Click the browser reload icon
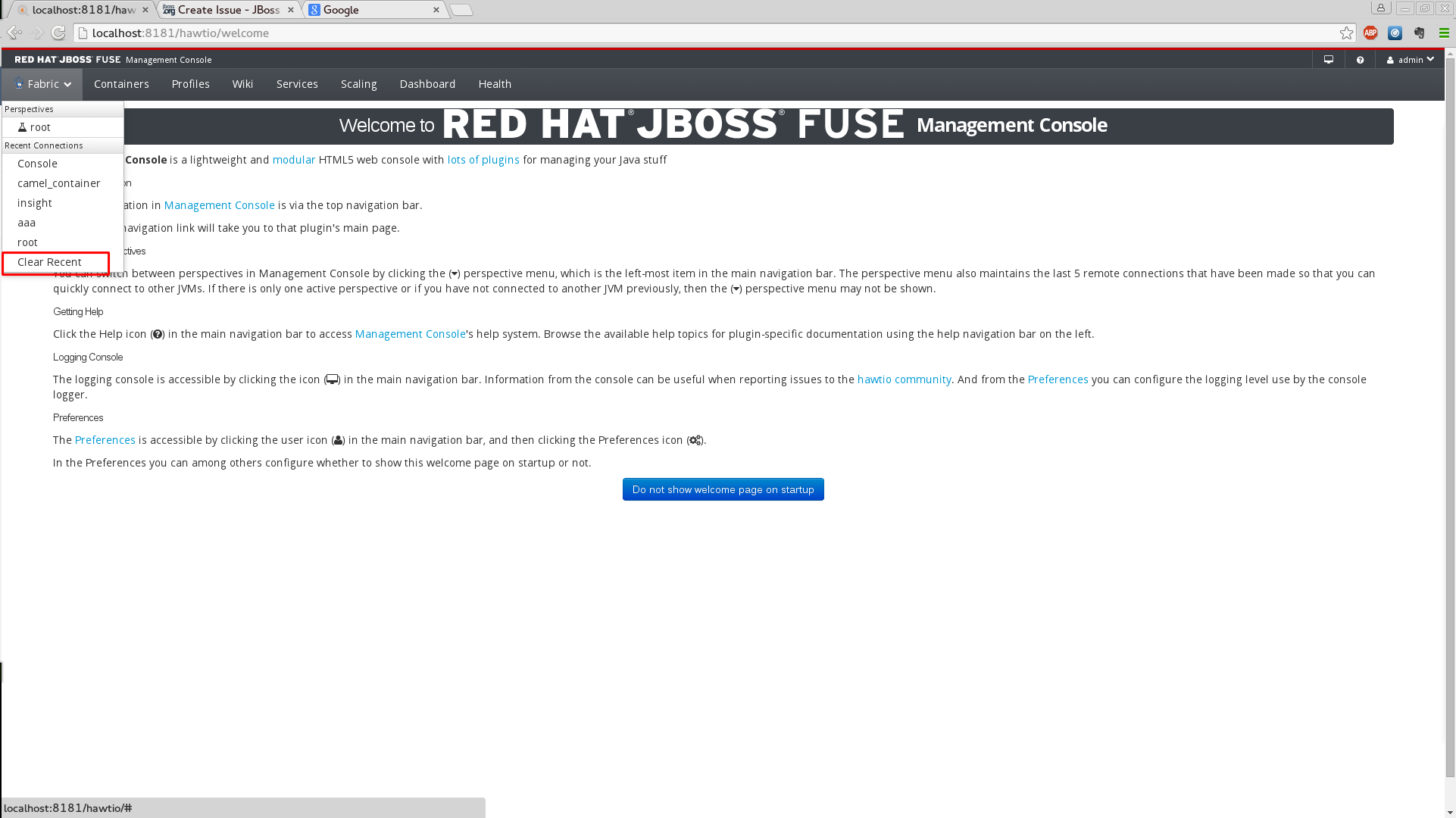The width and height of the screenshot is (1456, 818). (x=58, y=33)
